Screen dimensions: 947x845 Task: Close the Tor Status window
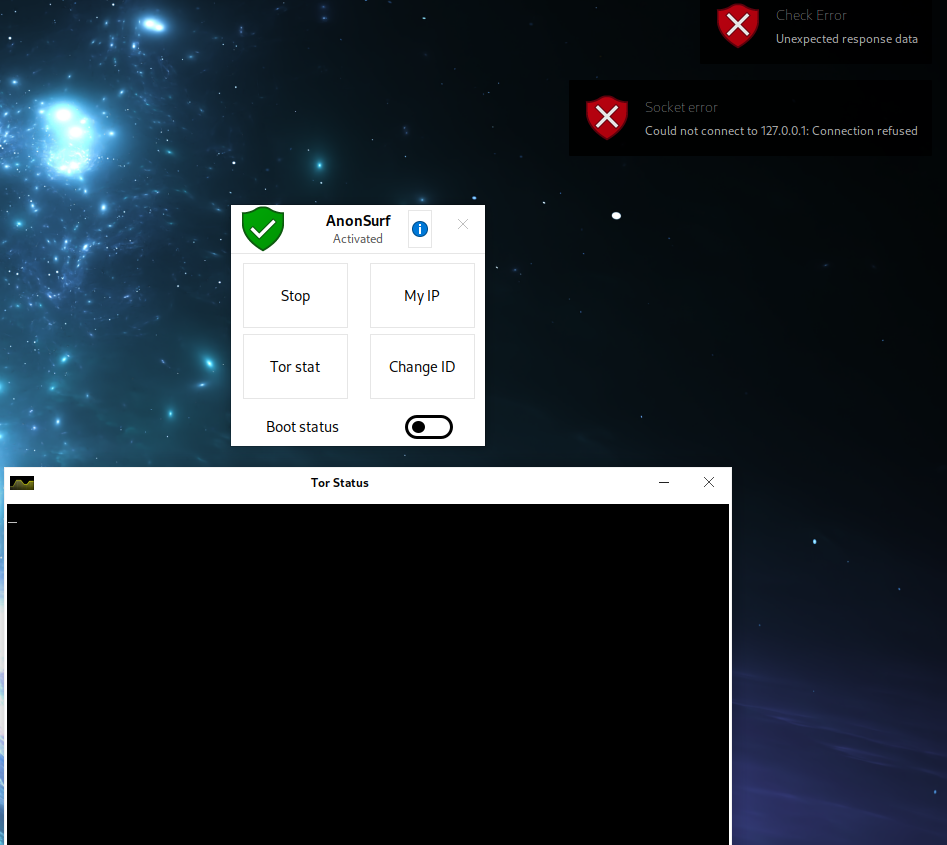(x=709, y=482)
